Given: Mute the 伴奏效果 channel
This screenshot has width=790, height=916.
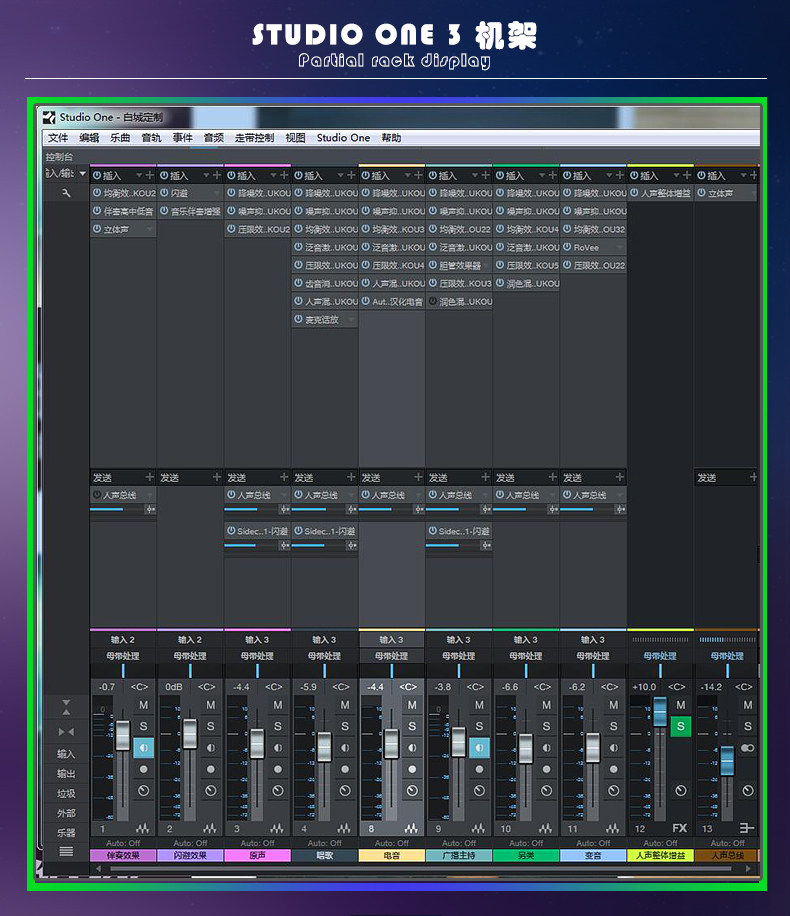Looking at the screenshot, I should coord(144,705).
